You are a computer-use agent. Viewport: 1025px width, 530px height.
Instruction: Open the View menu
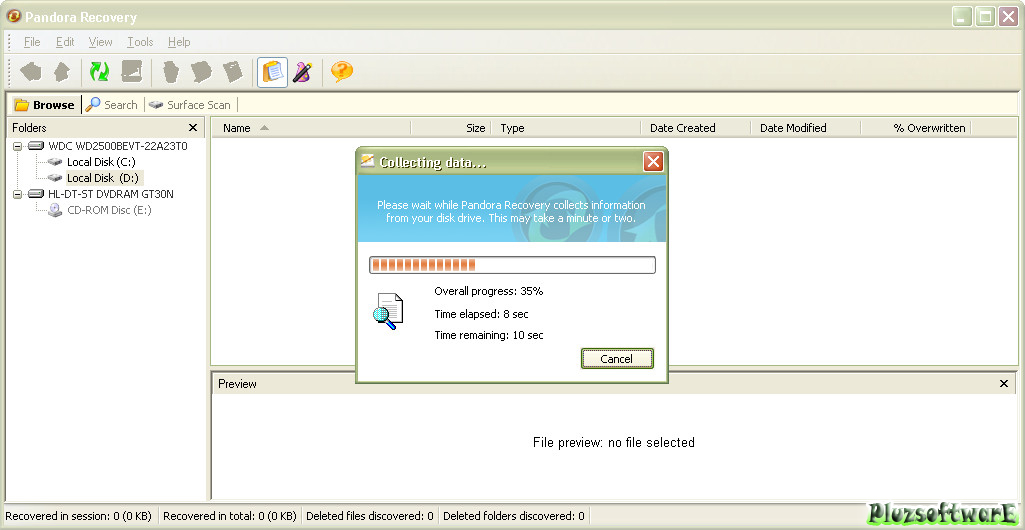point(100,42)
